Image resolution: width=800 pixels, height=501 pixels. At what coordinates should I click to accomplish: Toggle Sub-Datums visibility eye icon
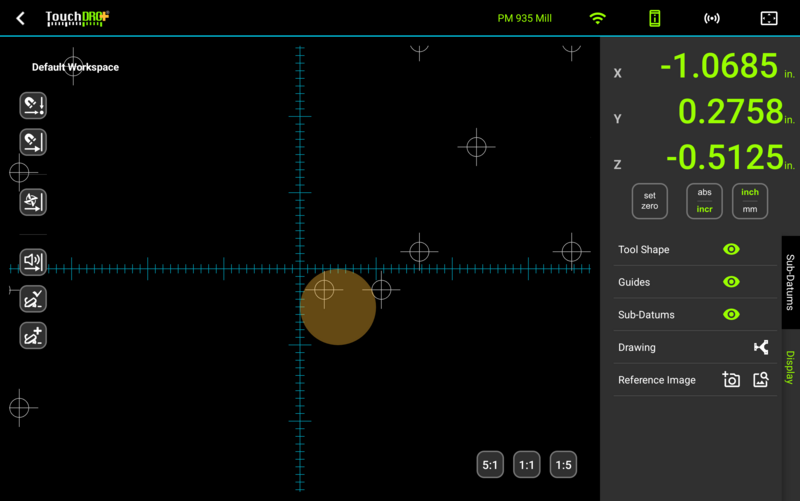coord(731,315)
